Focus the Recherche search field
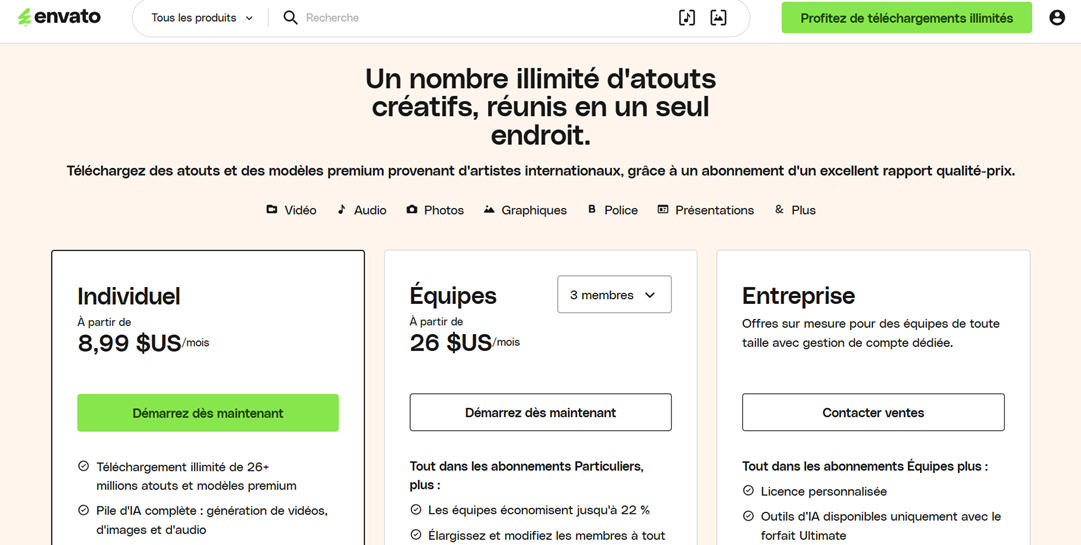Viewport: 1081px width, 545px height. [x=480, y=18]
